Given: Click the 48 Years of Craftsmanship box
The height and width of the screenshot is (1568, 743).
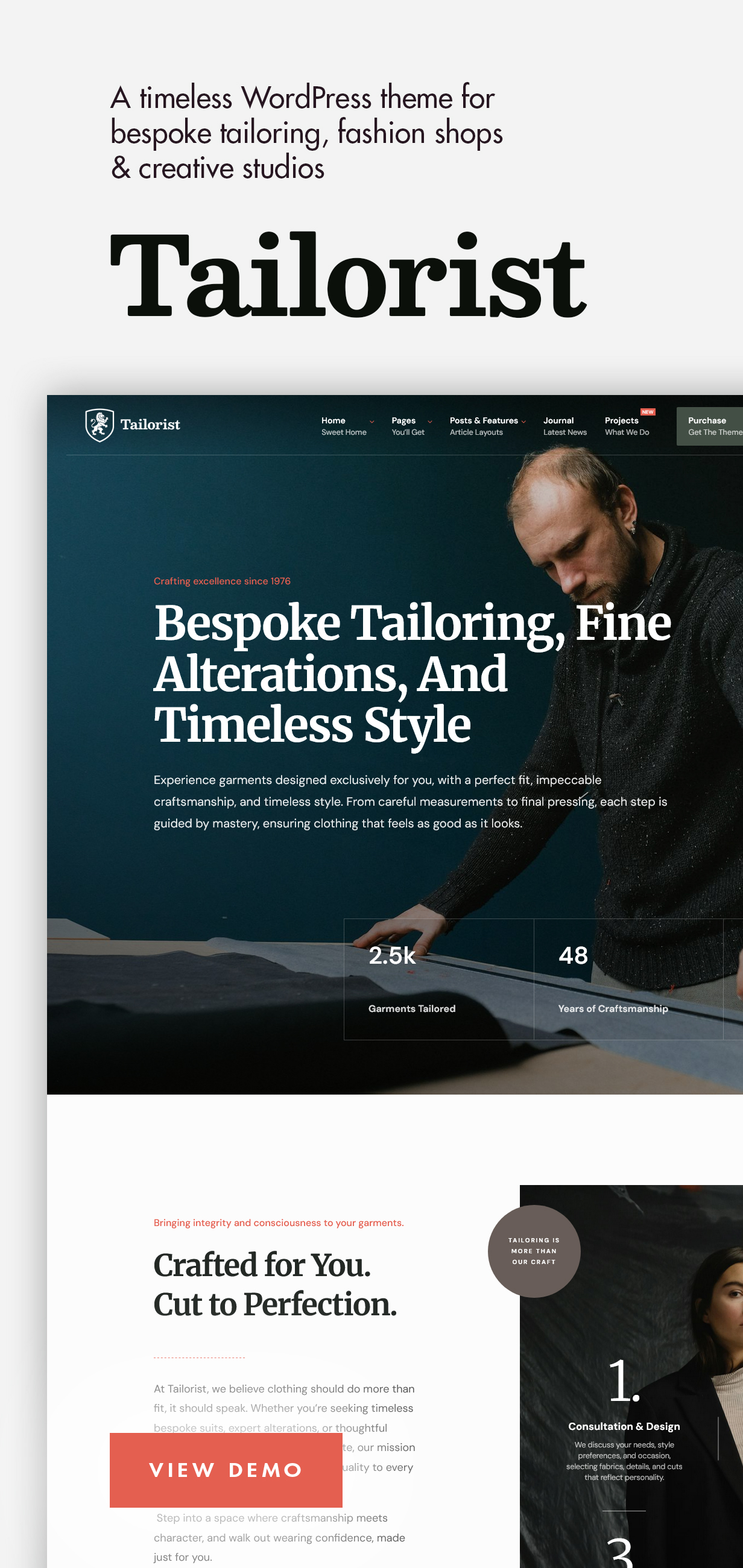Looking at the screenshot, I should (x=628, y=979).
